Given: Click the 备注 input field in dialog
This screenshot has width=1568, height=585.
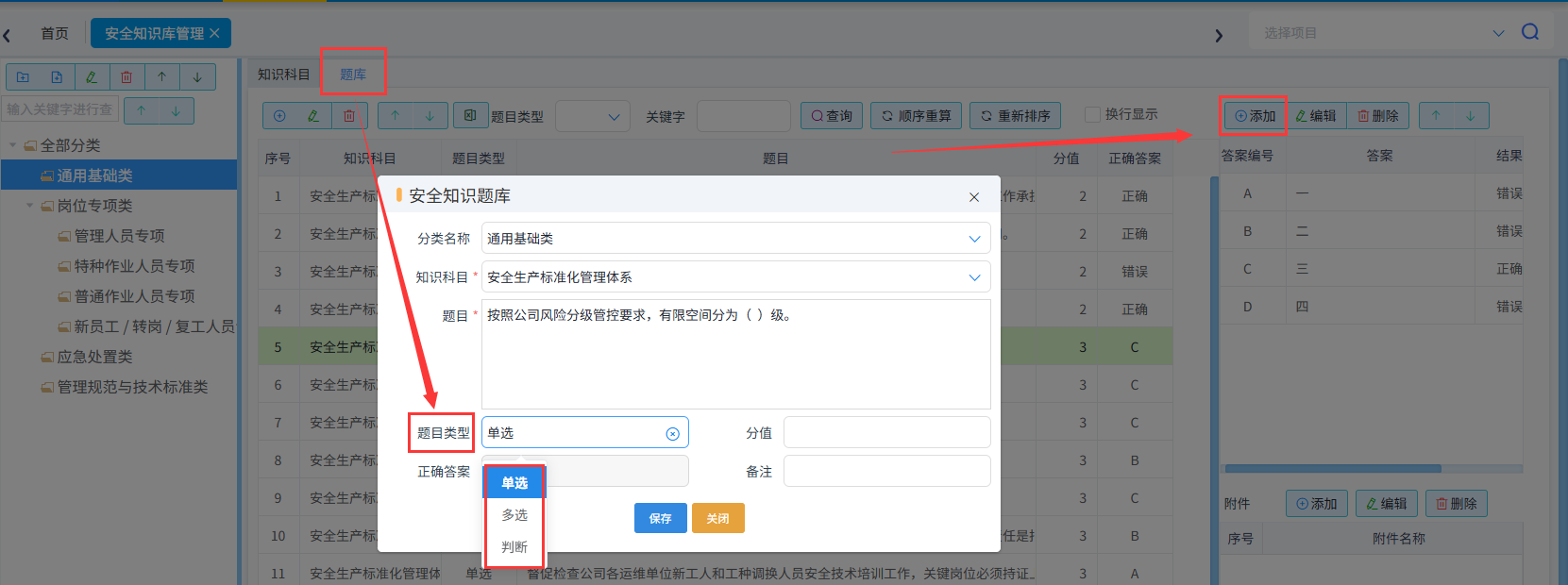Looking at the screenshot, I should click(886, 471).
